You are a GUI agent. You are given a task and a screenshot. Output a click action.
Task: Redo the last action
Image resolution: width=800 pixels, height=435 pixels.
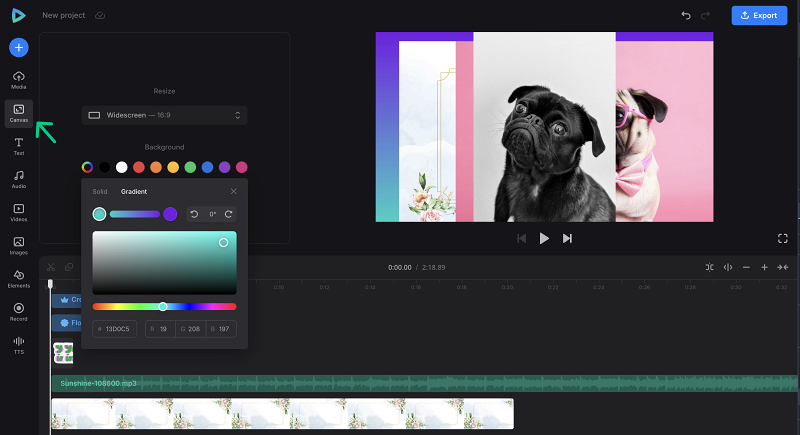pyautogui.click(x=705, y=15)
